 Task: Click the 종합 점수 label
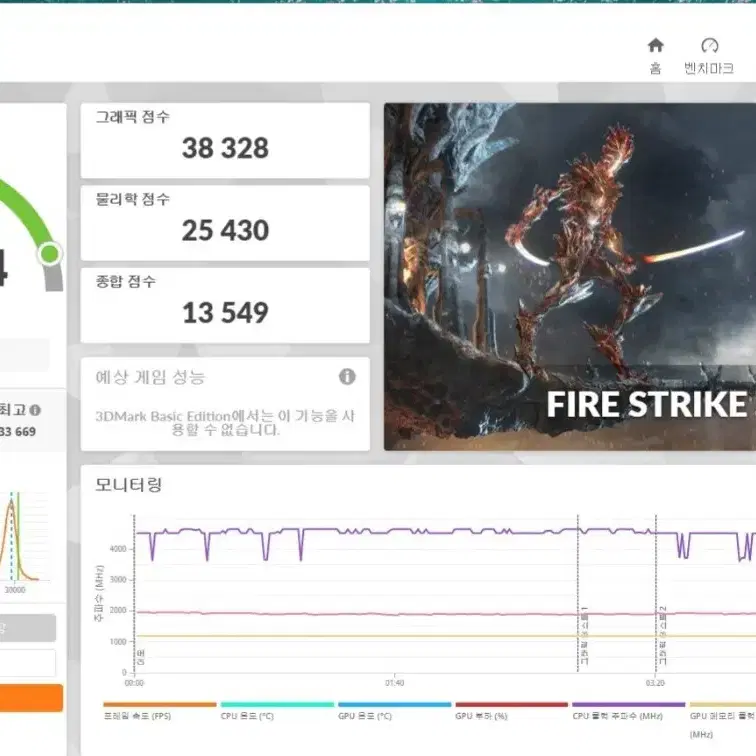tap(126, 281)
